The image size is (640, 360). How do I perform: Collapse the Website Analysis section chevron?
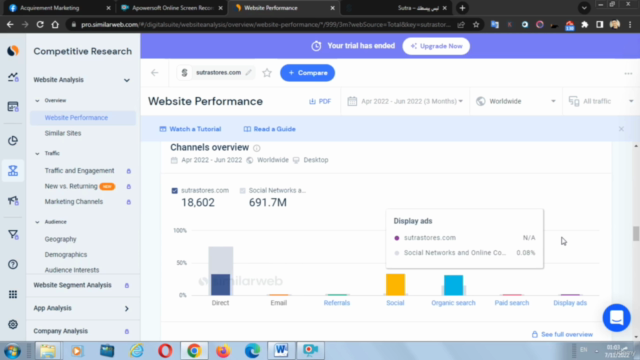pos(127,80)
